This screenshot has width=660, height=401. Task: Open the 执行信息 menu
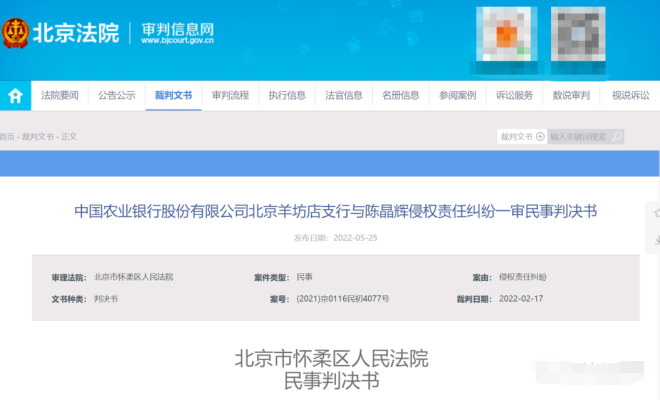click(287, 96)
